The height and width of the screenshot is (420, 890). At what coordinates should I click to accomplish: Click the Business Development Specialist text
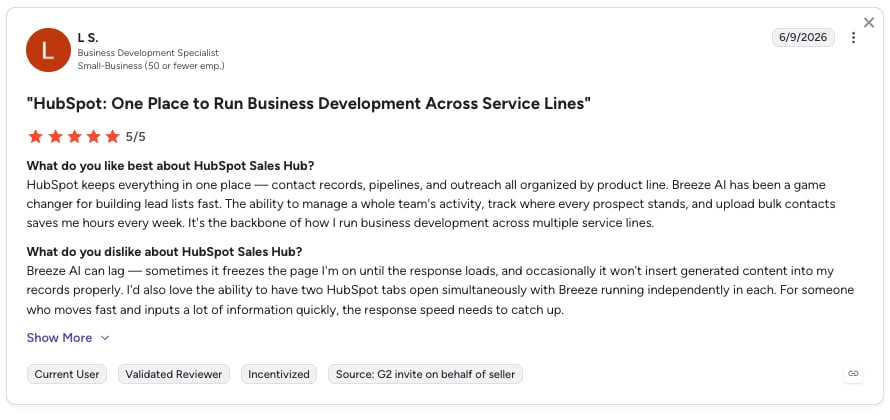tap(148, 53)
